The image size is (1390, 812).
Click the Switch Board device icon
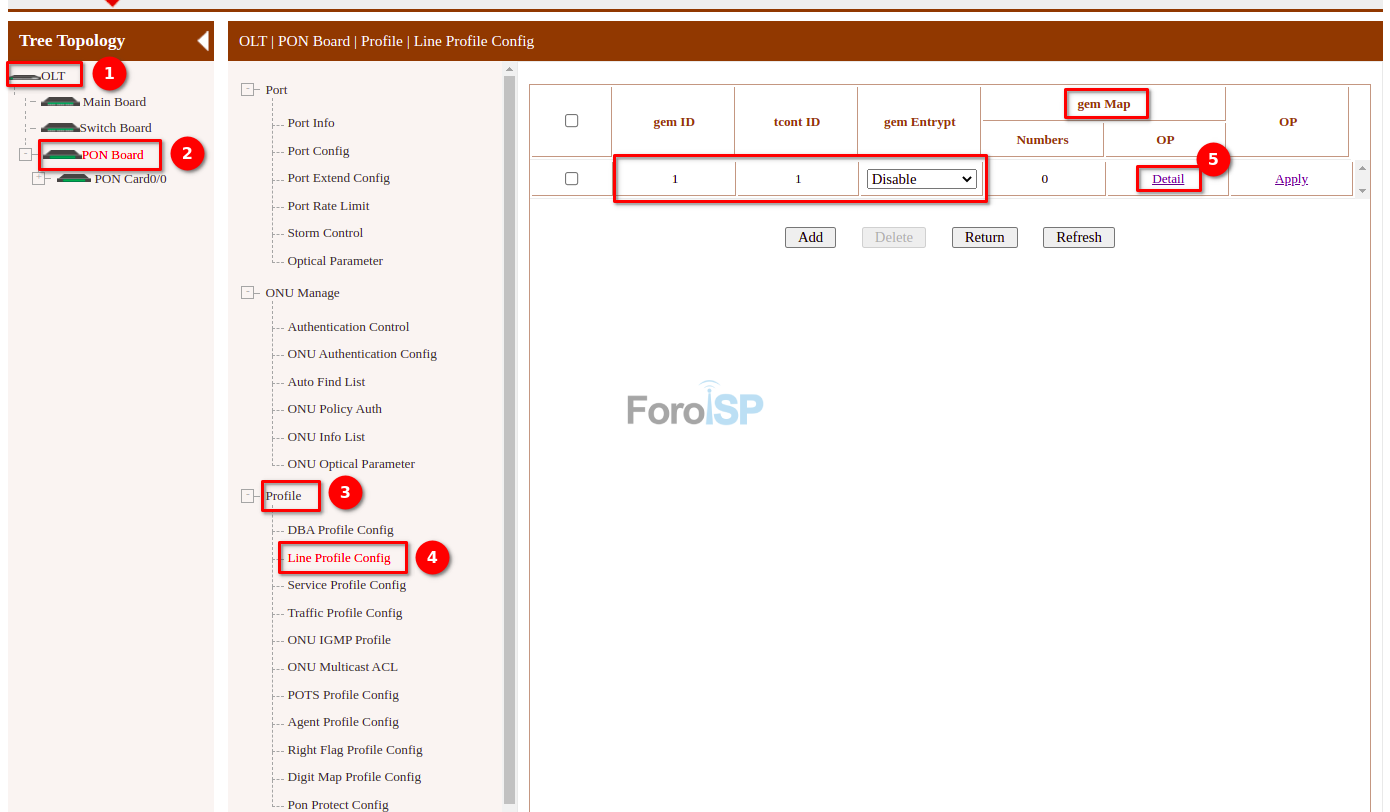click(x=60, y=128)
